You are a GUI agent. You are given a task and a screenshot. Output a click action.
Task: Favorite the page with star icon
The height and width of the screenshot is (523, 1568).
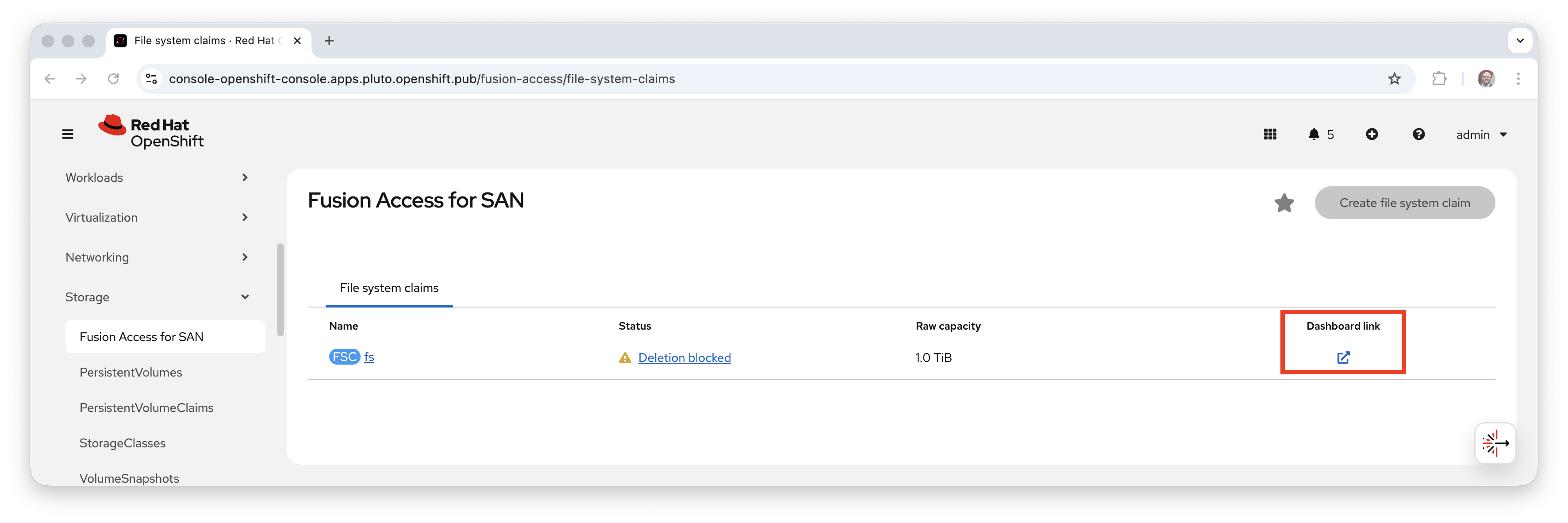click(x=1284, y=203)
